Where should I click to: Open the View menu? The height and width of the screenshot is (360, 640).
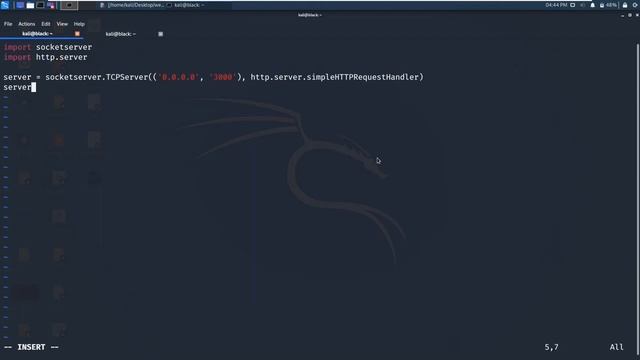point(62,24)
